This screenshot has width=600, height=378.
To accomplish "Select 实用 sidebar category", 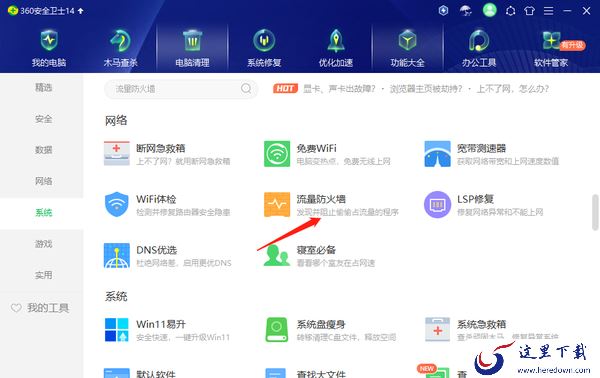I will 44,275.
